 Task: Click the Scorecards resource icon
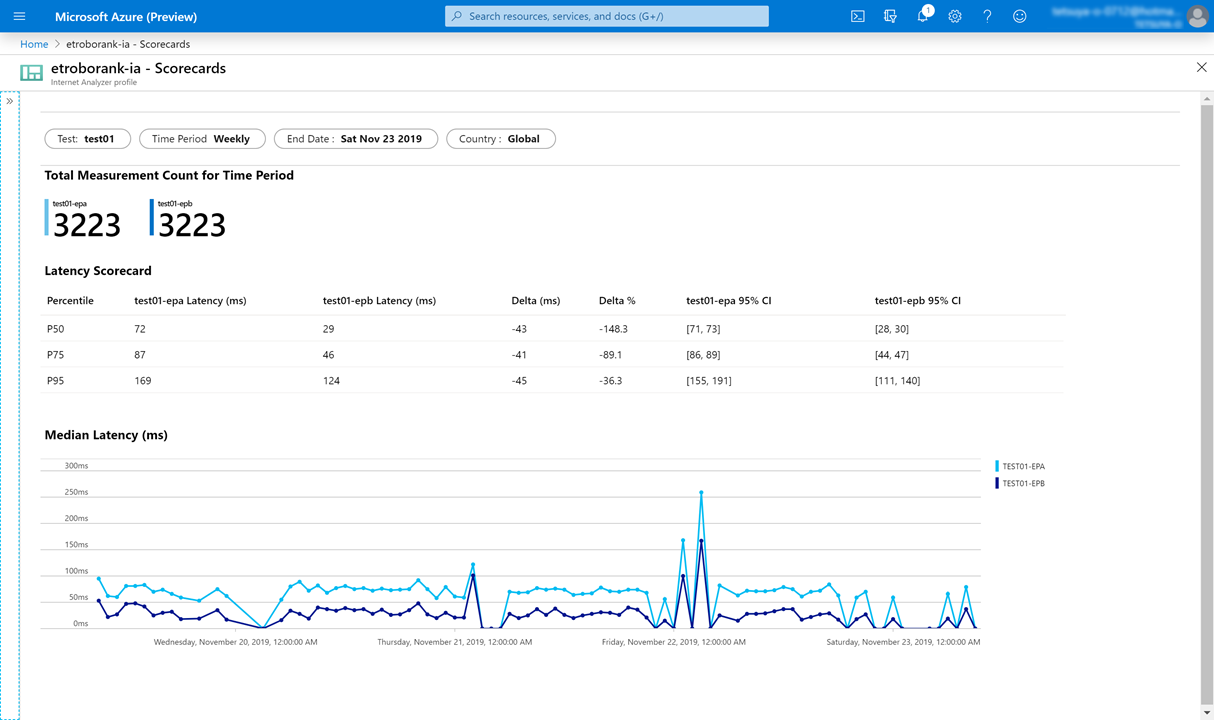click(x=32, y=73)
